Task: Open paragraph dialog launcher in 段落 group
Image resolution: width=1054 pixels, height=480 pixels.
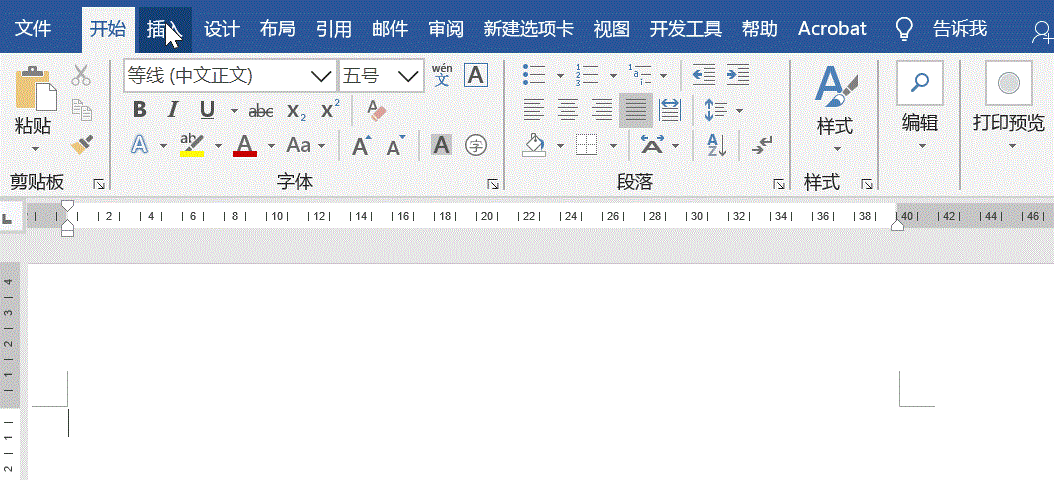Action: coord(779,184)
